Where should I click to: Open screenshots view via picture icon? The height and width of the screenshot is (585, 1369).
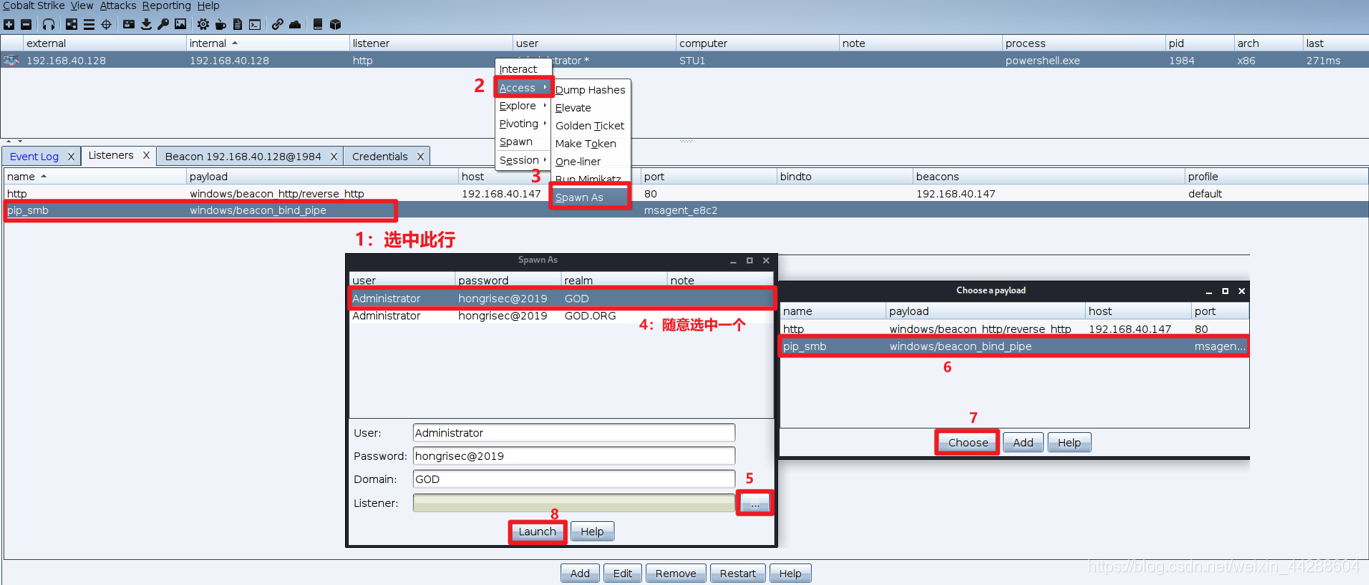(180, 24)
